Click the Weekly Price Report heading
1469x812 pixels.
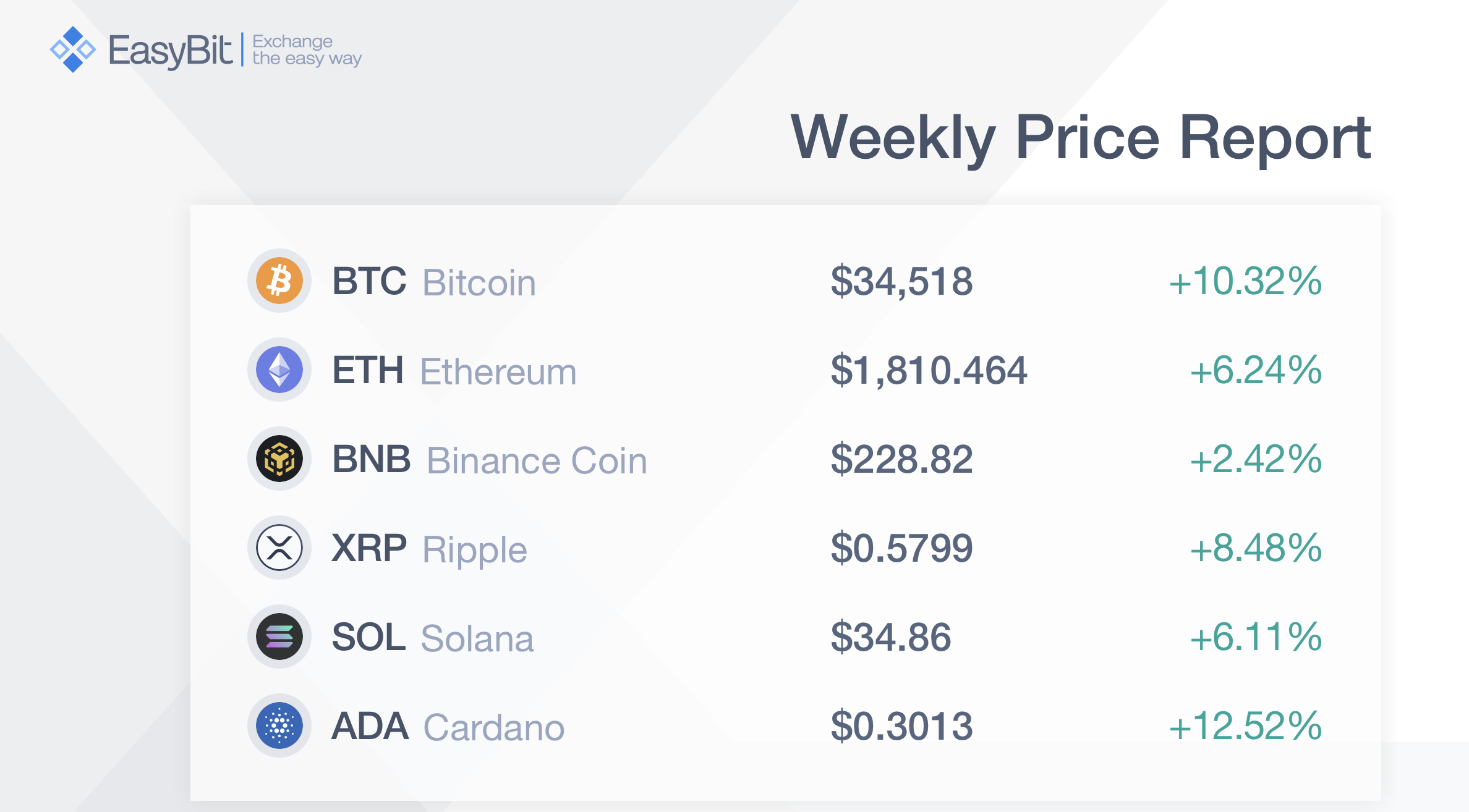[x=1081, y=138]
